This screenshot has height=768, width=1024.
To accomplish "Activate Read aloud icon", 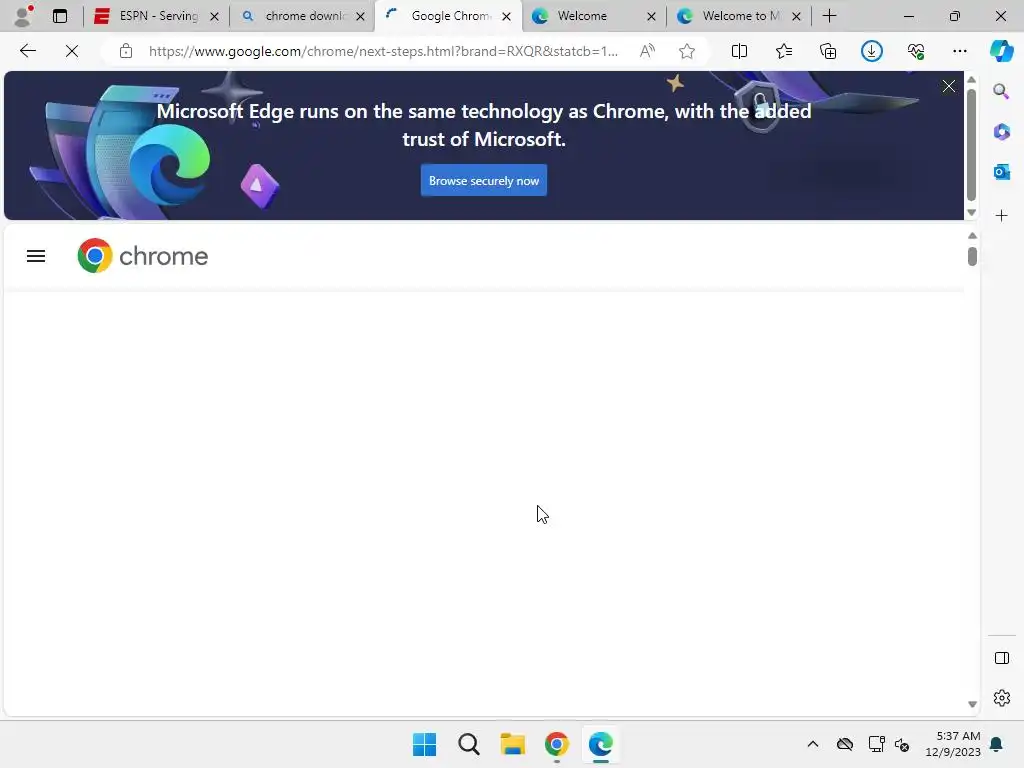I will point(647,51).
